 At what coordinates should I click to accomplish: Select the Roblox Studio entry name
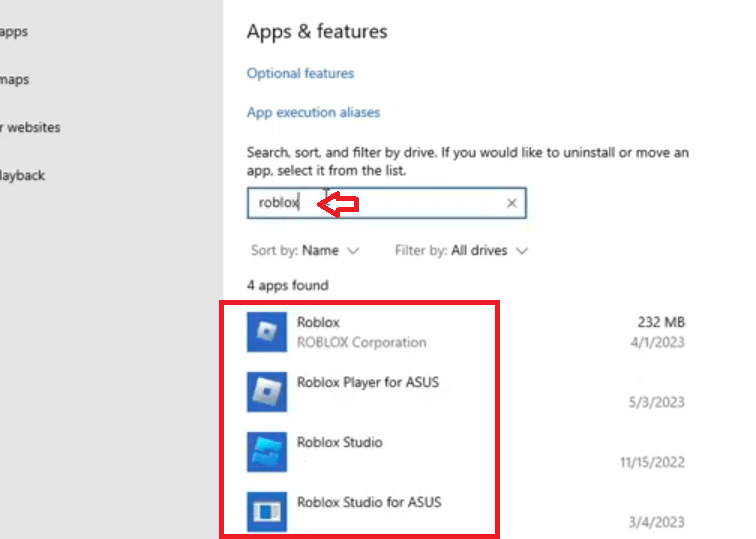pos(339,442)
